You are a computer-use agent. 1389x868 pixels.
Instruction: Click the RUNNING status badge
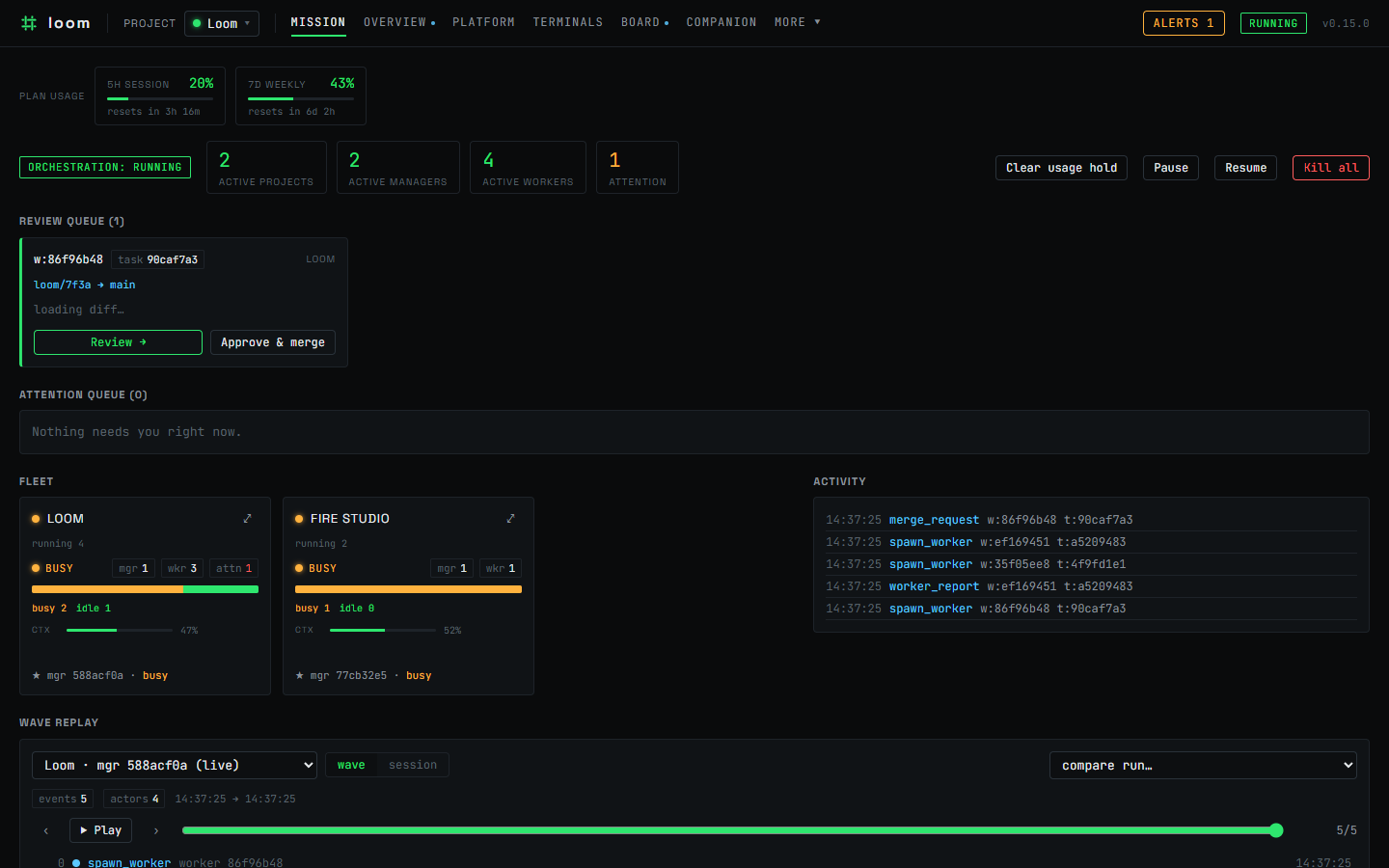coord(1273,23)
